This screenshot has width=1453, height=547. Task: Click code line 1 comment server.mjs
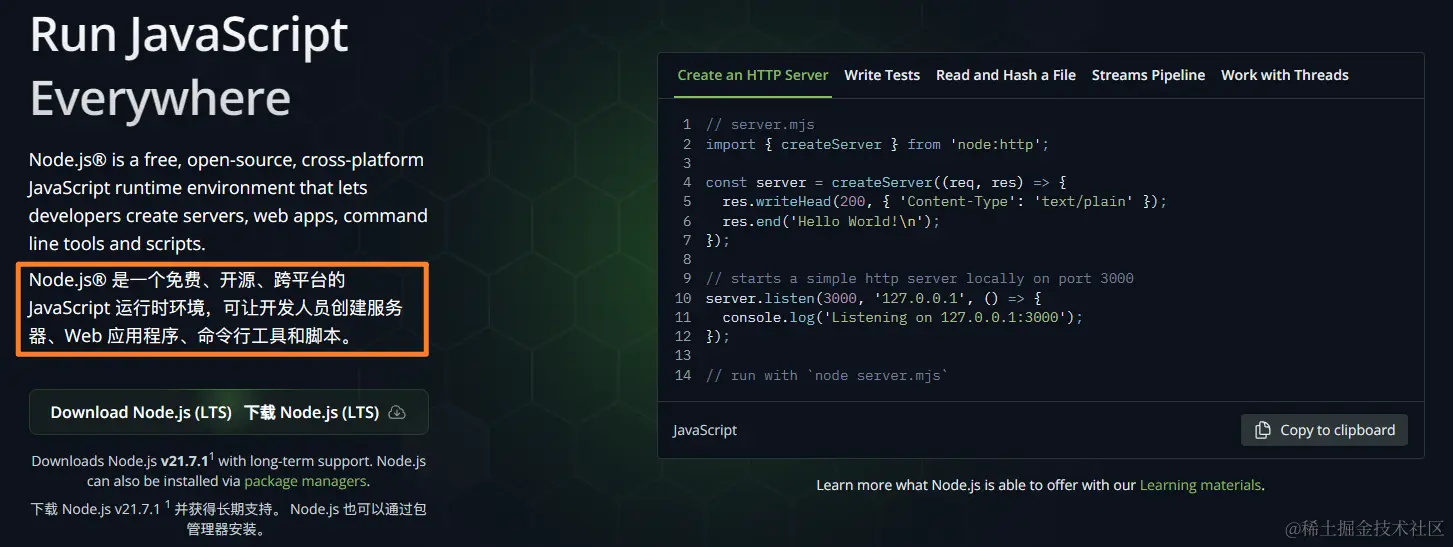(x=760, y=125)
